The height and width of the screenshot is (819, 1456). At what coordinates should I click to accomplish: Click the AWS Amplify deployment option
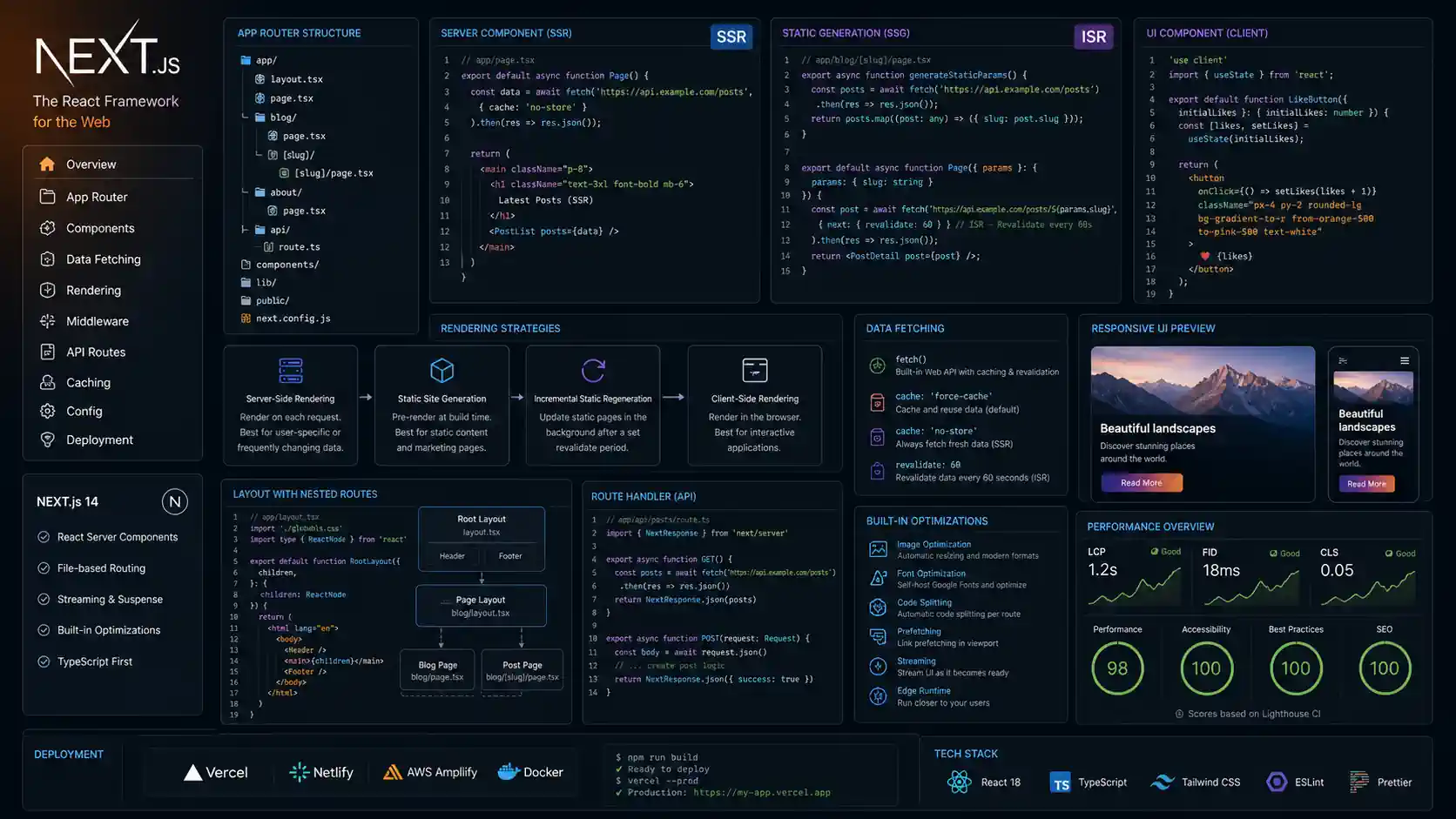430,772
